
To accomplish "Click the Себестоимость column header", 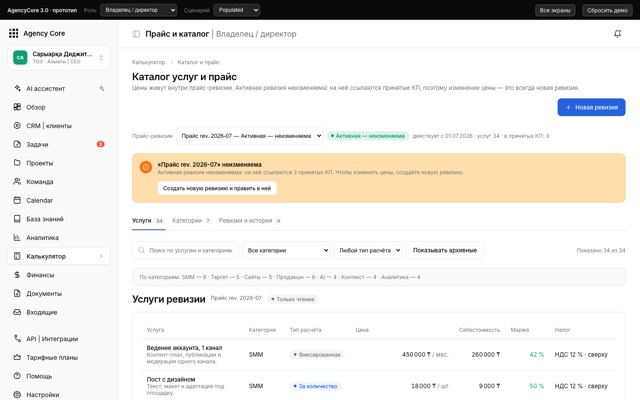I will click(x=479, y=330).
